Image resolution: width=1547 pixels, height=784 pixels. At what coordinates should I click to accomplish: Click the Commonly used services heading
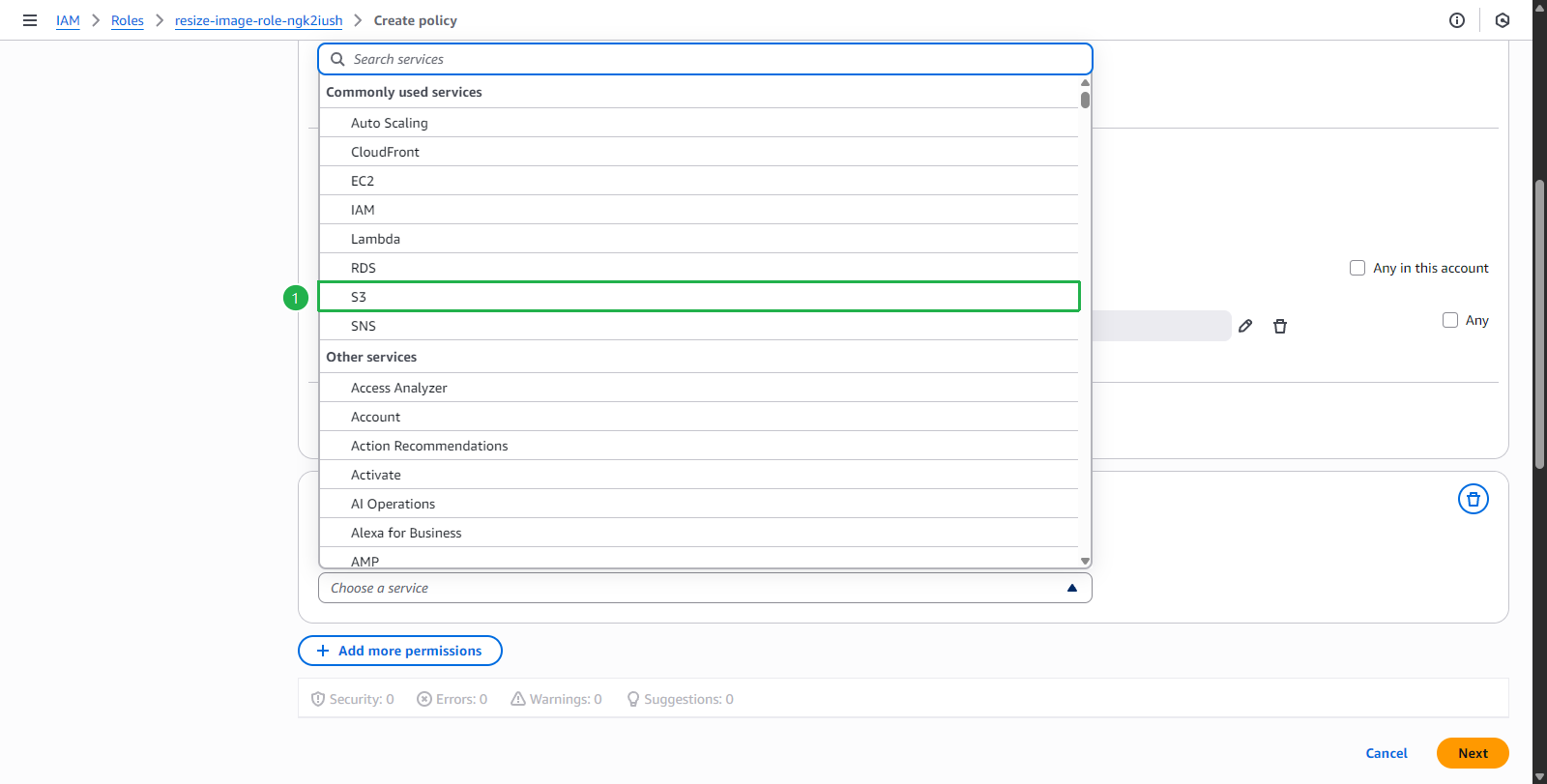click(404, 92)
